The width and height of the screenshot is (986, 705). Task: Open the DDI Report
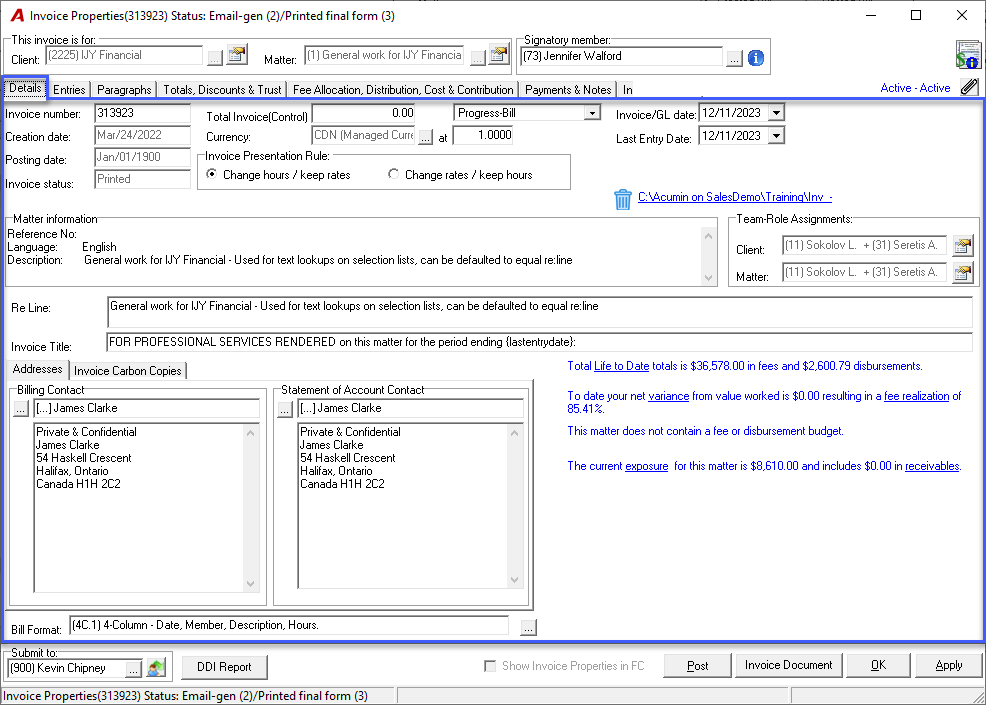(x=224, y=667)
